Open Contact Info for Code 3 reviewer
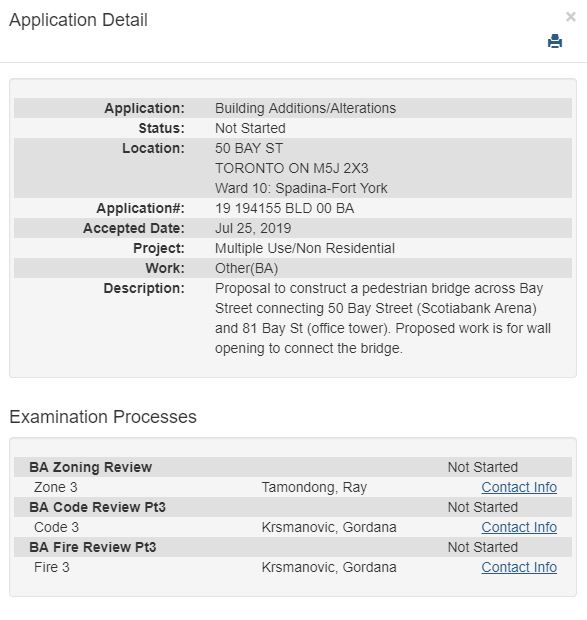 pos(519,527)
